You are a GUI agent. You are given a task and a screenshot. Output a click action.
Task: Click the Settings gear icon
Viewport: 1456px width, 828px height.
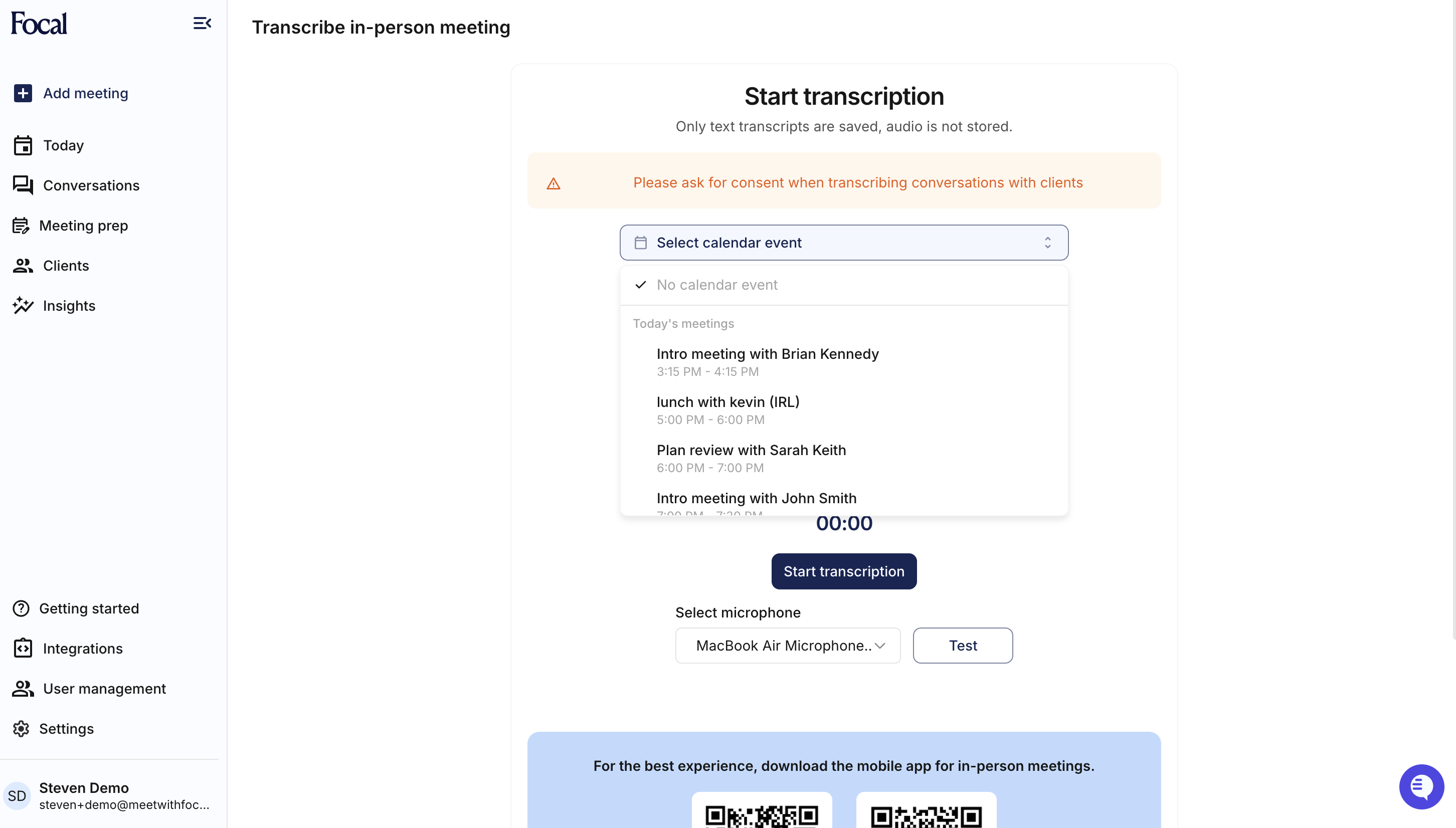point(21,728)
